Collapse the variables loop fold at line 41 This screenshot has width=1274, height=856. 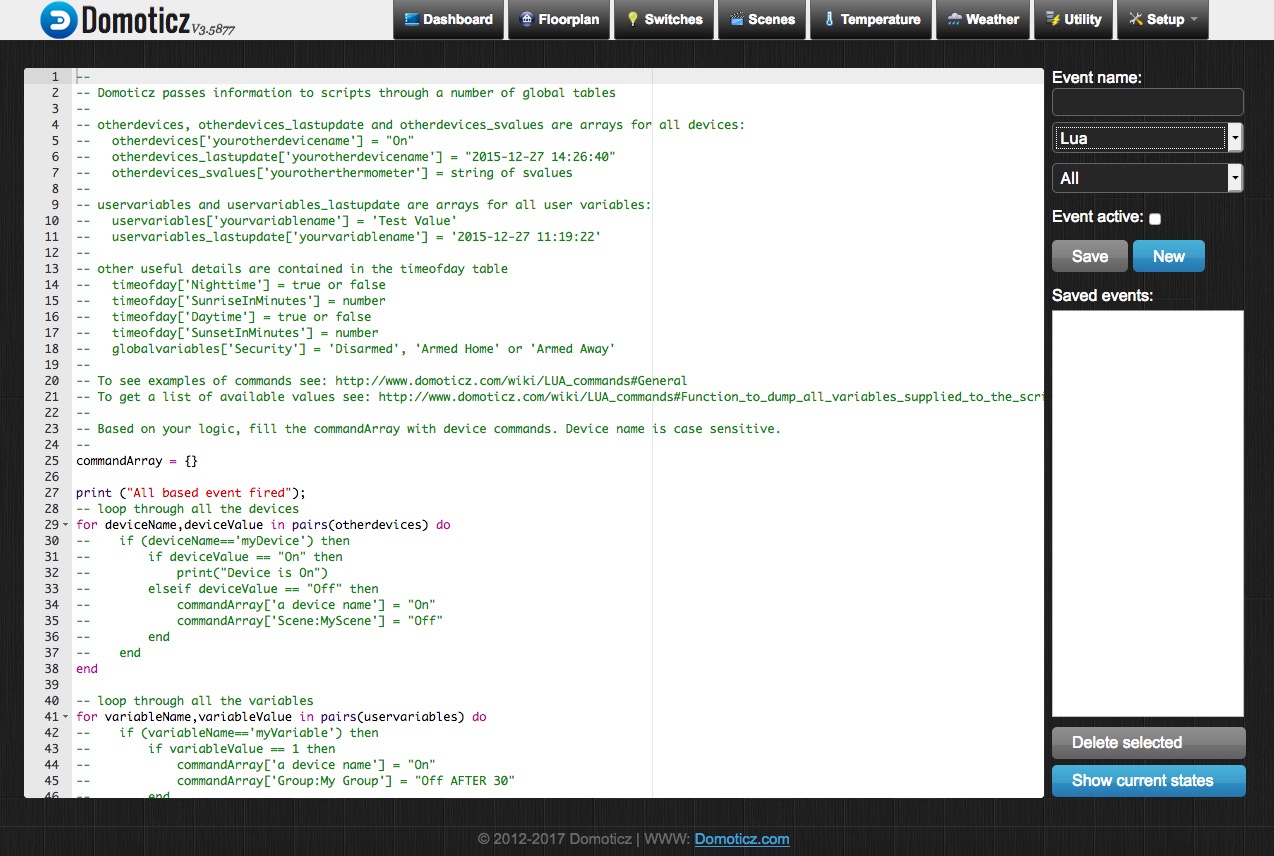coord(65,716)
